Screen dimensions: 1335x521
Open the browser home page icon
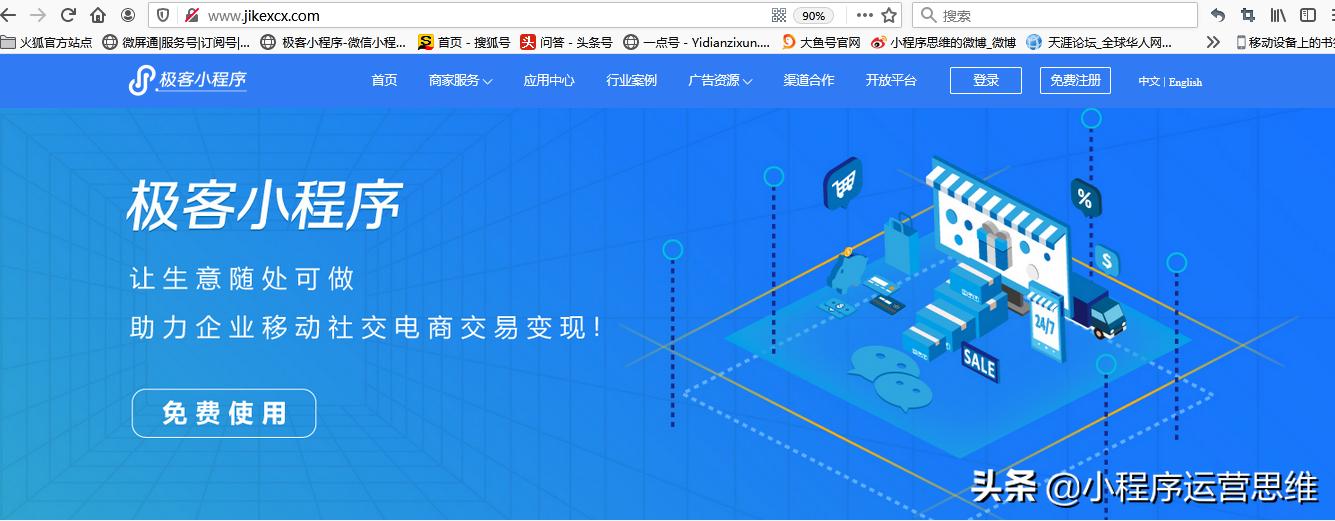click(98, 15)
